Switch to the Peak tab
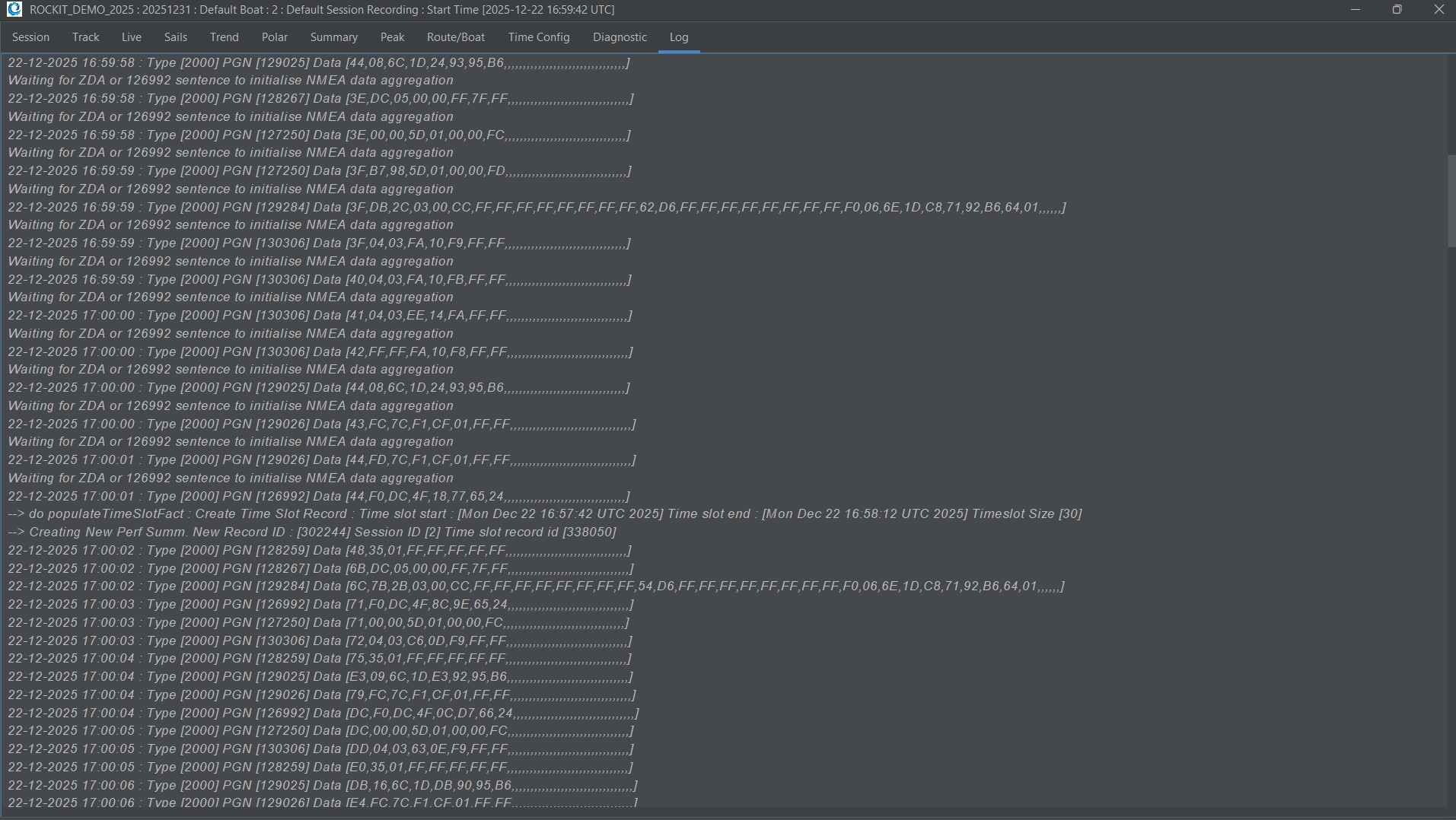The width and height of the screenshot is (1456, 820). pos(392,37)
